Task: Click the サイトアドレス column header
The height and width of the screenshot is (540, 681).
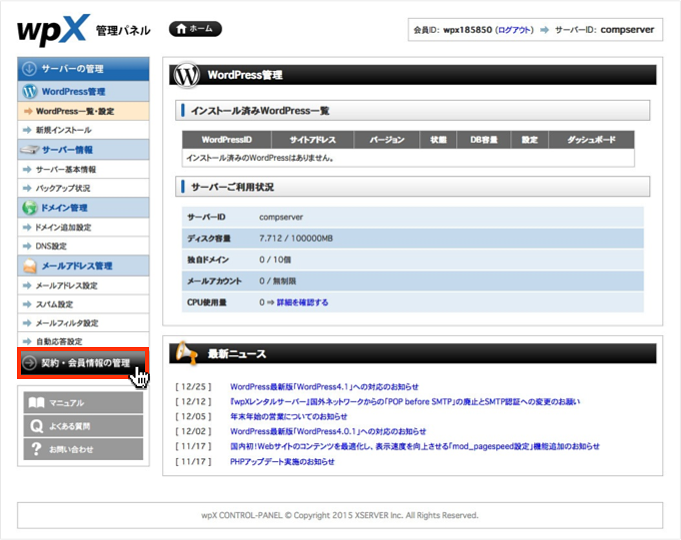Action: click(313, 140)
